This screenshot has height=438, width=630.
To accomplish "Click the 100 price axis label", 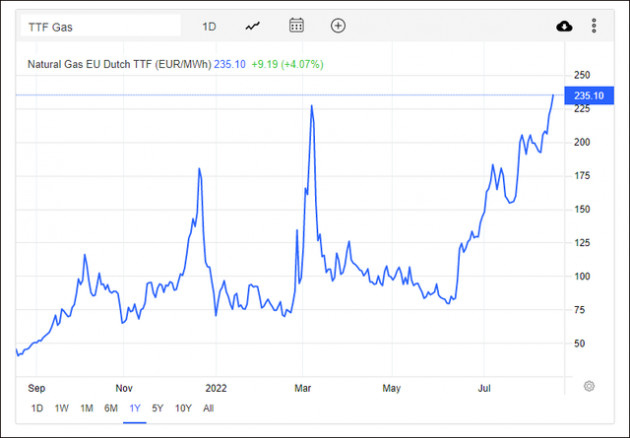I will pos(582,276).
